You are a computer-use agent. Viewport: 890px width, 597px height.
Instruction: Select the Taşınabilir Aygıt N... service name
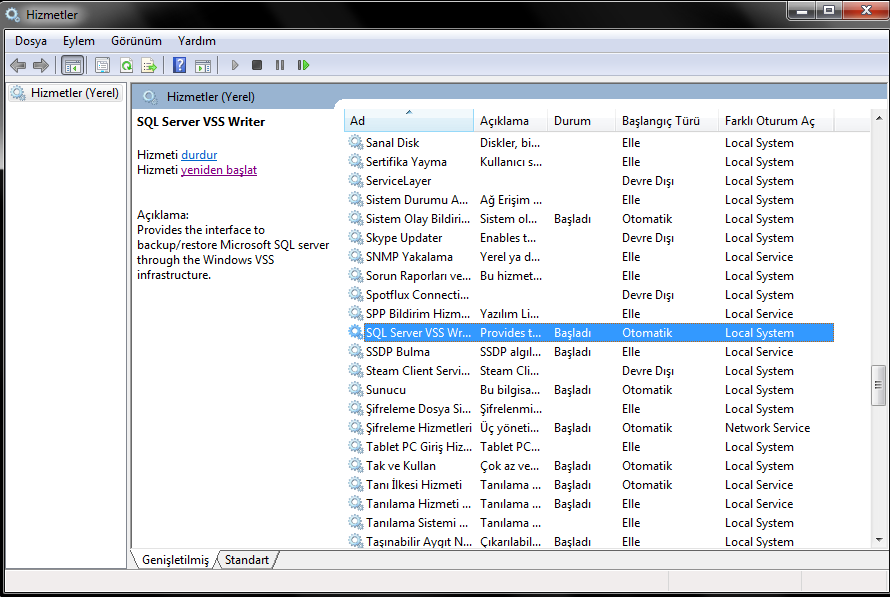[x=419, y=542]
